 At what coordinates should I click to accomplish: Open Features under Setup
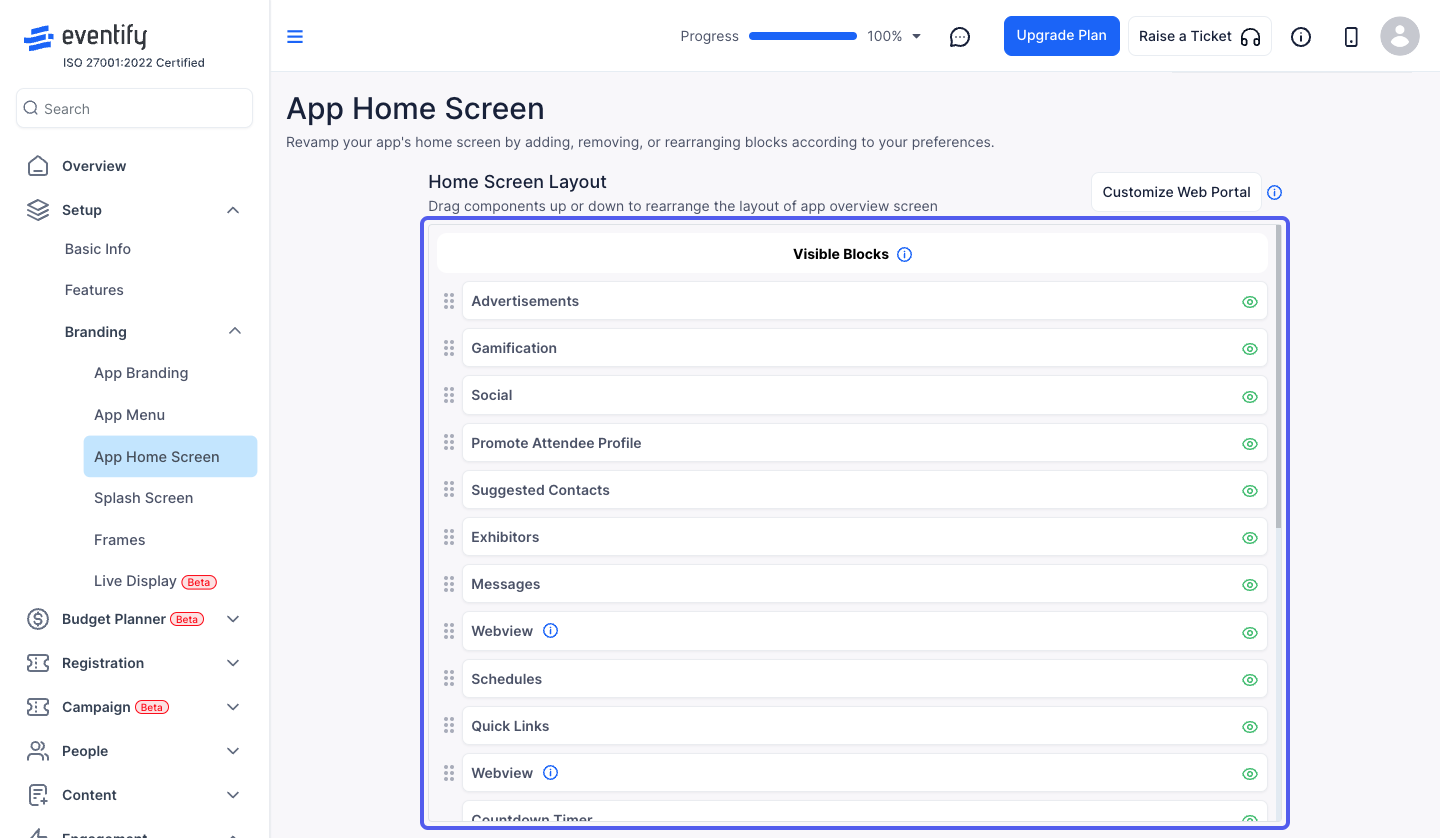point(94,290)
